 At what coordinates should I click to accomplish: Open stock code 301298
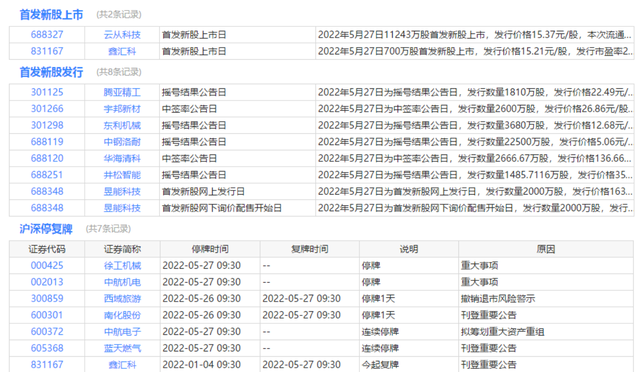click(47, 125)
